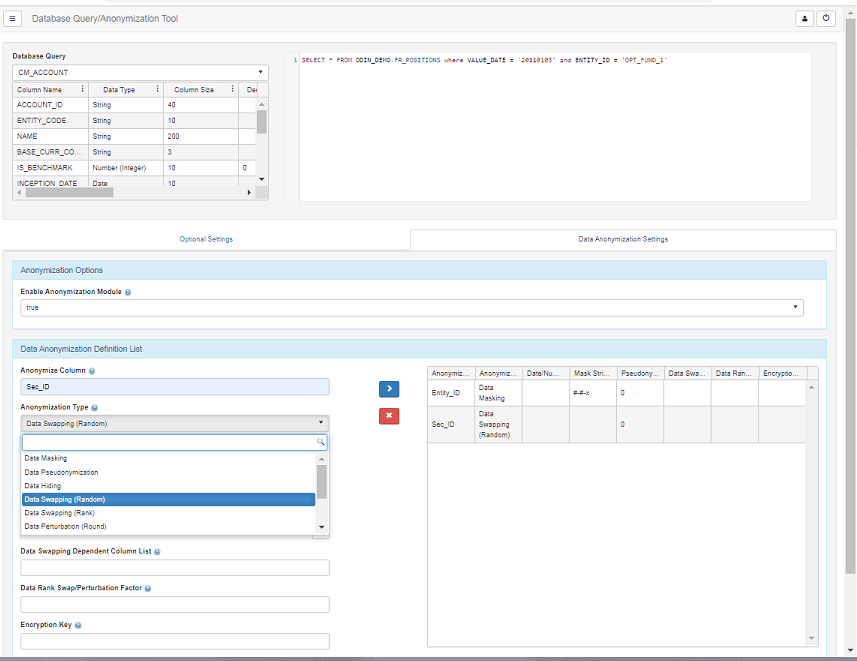
Task: Choose Data Hiding from the type list
Action: (x=168, y=486)
